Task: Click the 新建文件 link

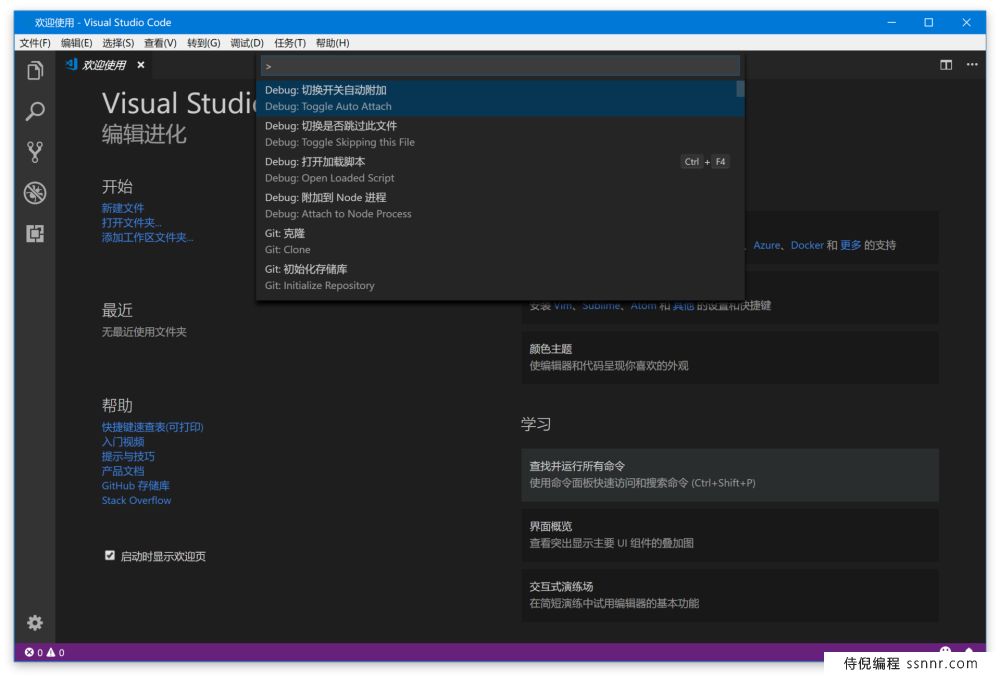Action: [122, 208]
